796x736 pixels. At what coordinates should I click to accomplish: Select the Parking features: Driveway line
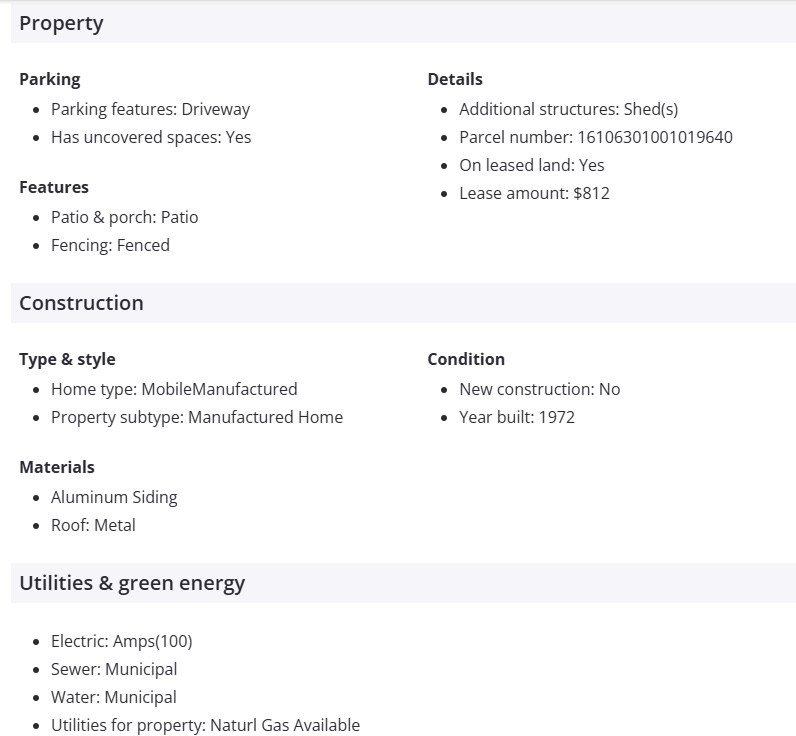(150, 109)
